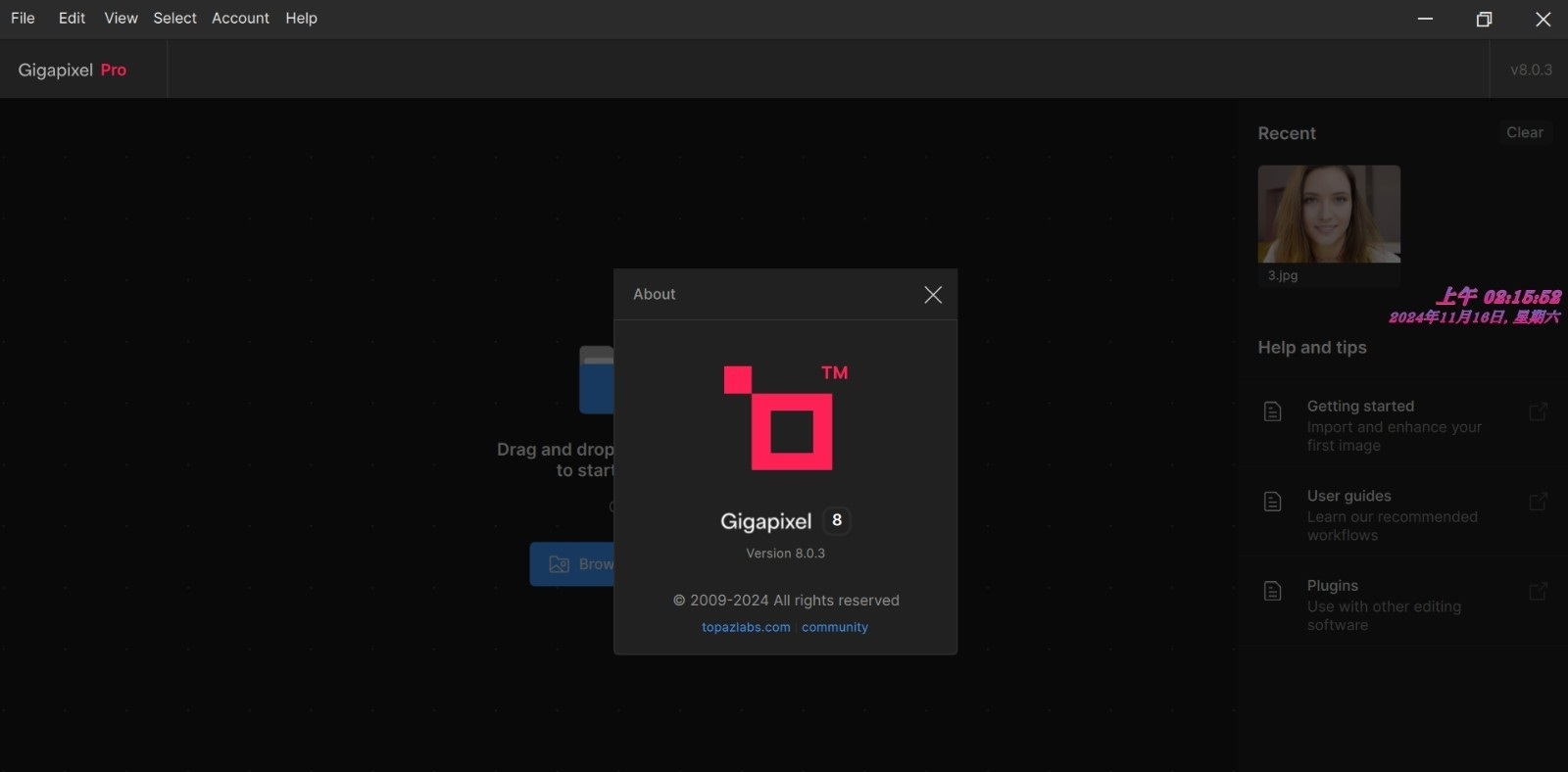Click the User guides document icon
1568x772 pixels.
(1272, 502)
